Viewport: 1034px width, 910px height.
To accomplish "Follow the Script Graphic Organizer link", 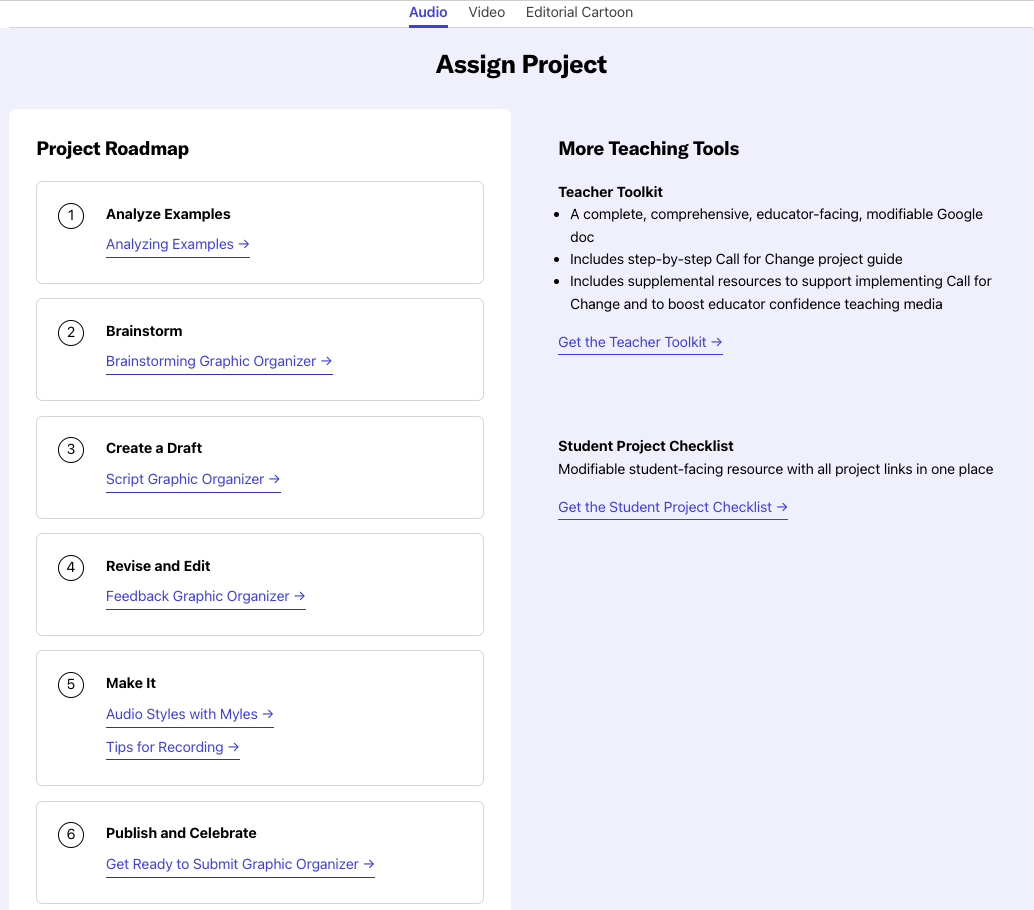I will click(192, 479).
